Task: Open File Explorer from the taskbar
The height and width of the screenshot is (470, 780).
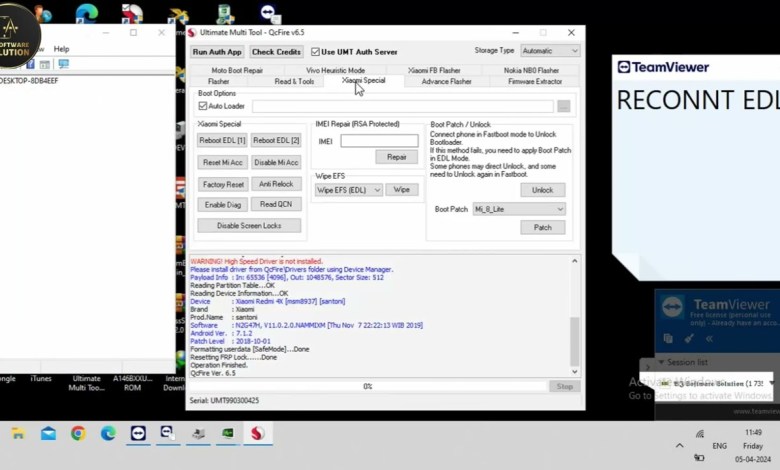Action: tap(18, 434)
